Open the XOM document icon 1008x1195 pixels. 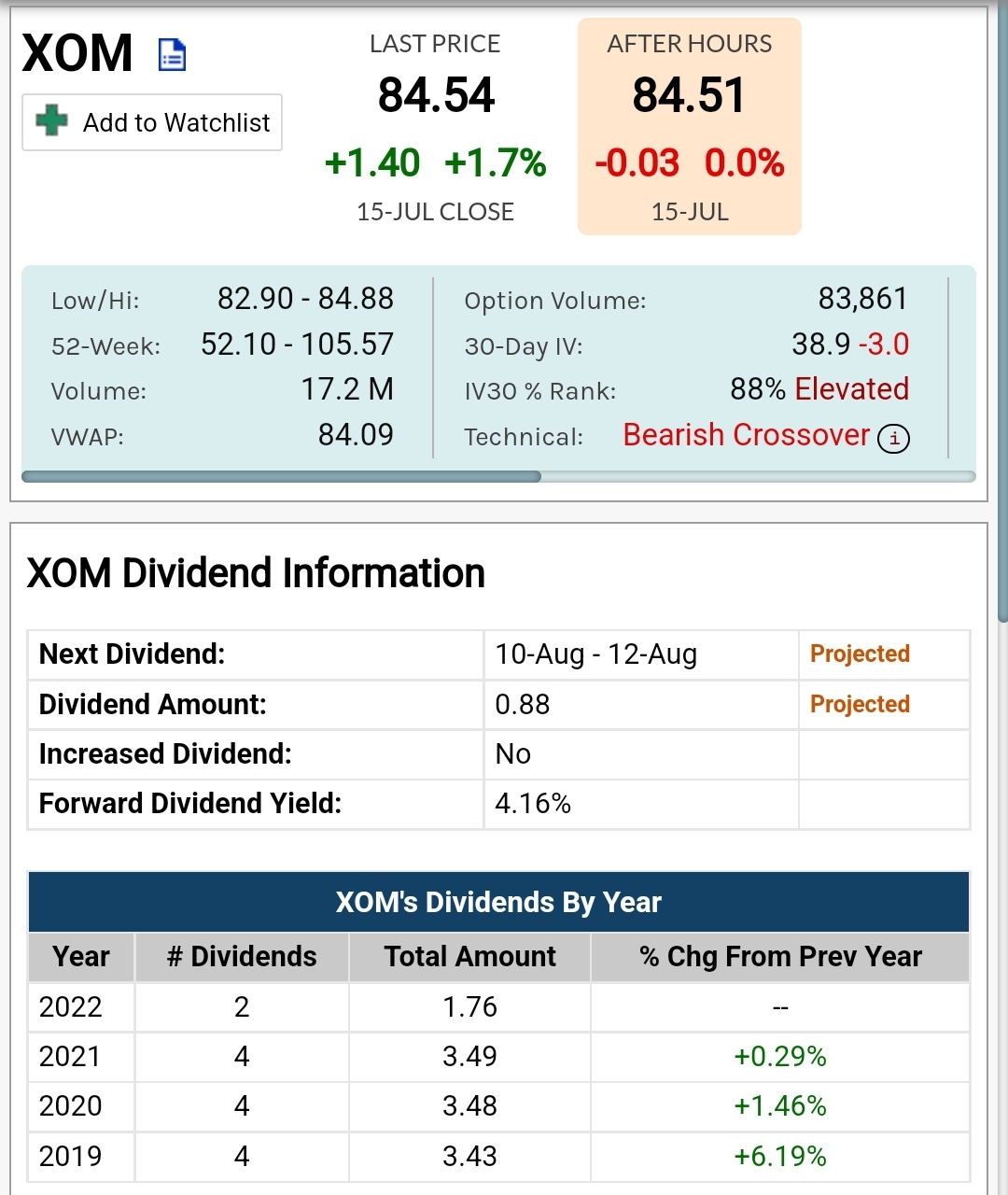[173, 55]
